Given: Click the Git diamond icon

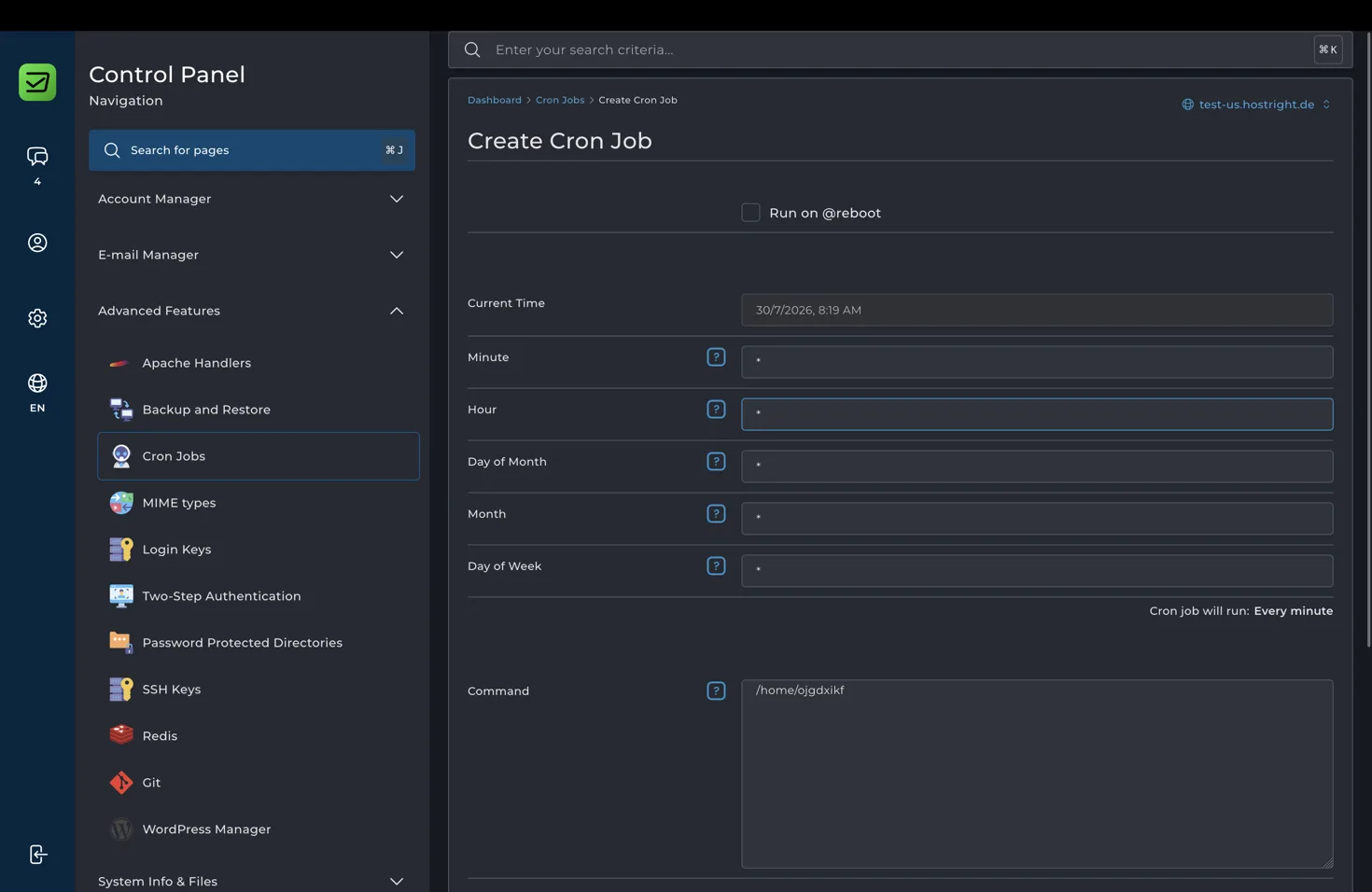Looking at the screenshot, I should 120,783.
